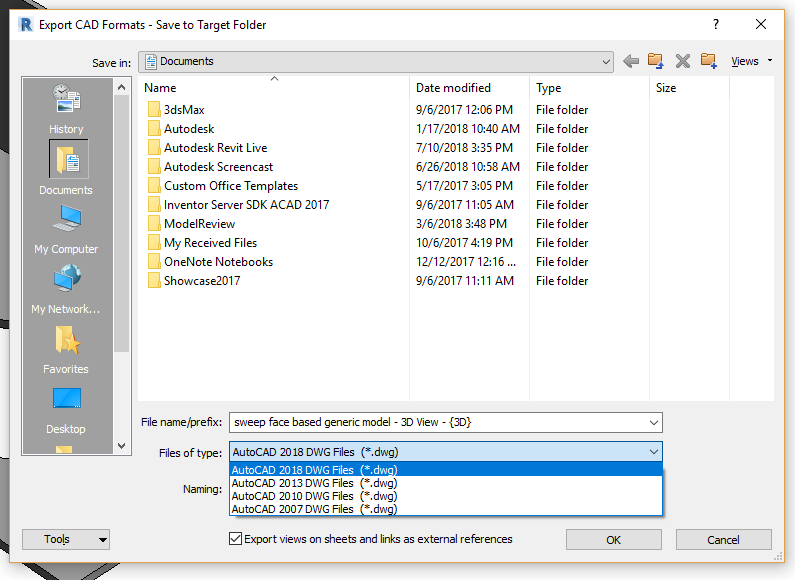Screen dimensions: 795x580
Task: Collapse the Files of type dropdown
Action: coord(654,452)
